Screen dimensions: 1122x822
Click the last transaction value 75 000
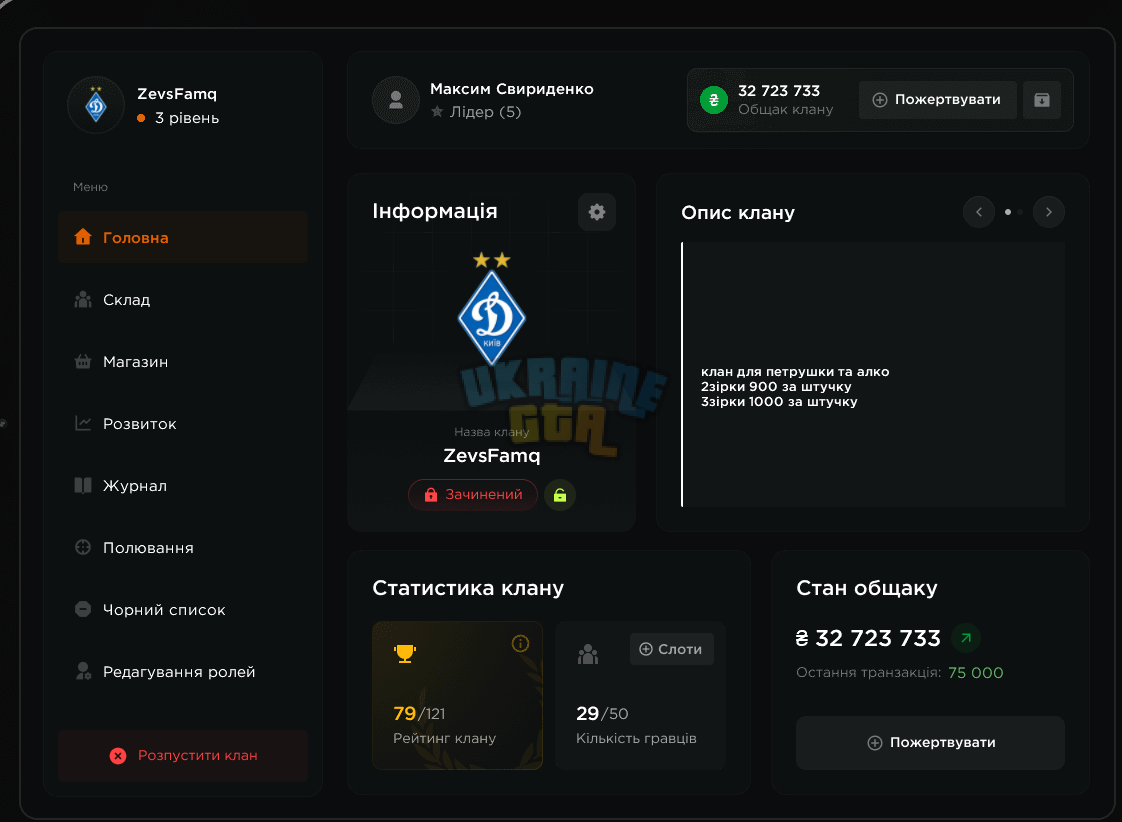(975, 672)
